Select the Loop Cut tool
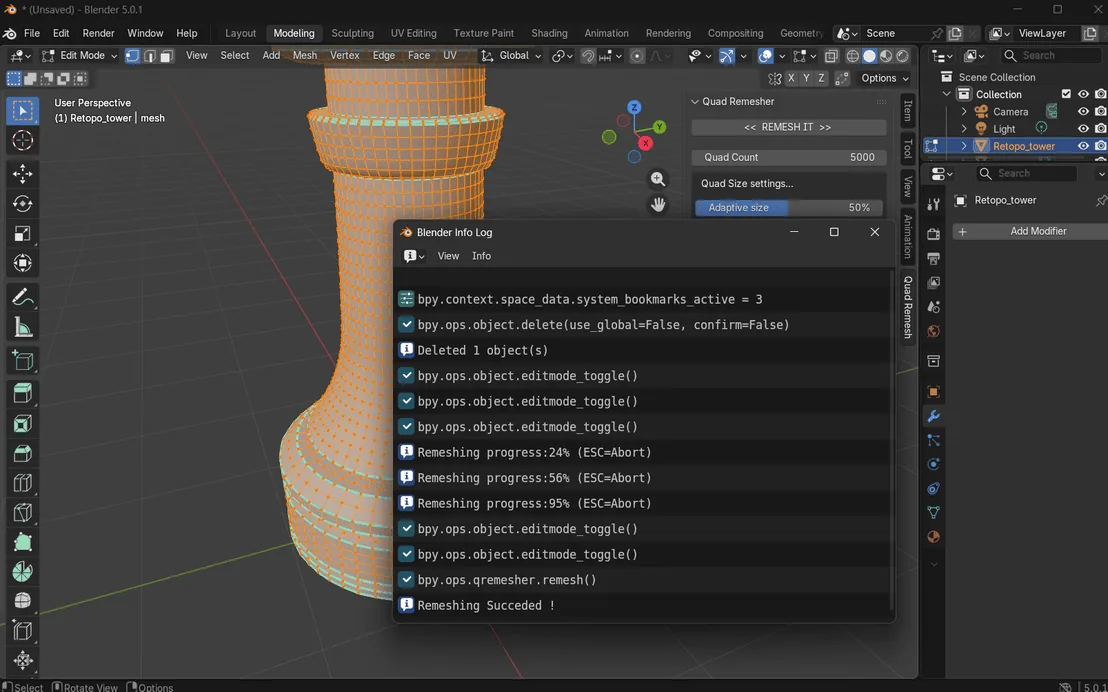Image resolution: width=1108 pixels, height=692 pixels. [23, 483]
